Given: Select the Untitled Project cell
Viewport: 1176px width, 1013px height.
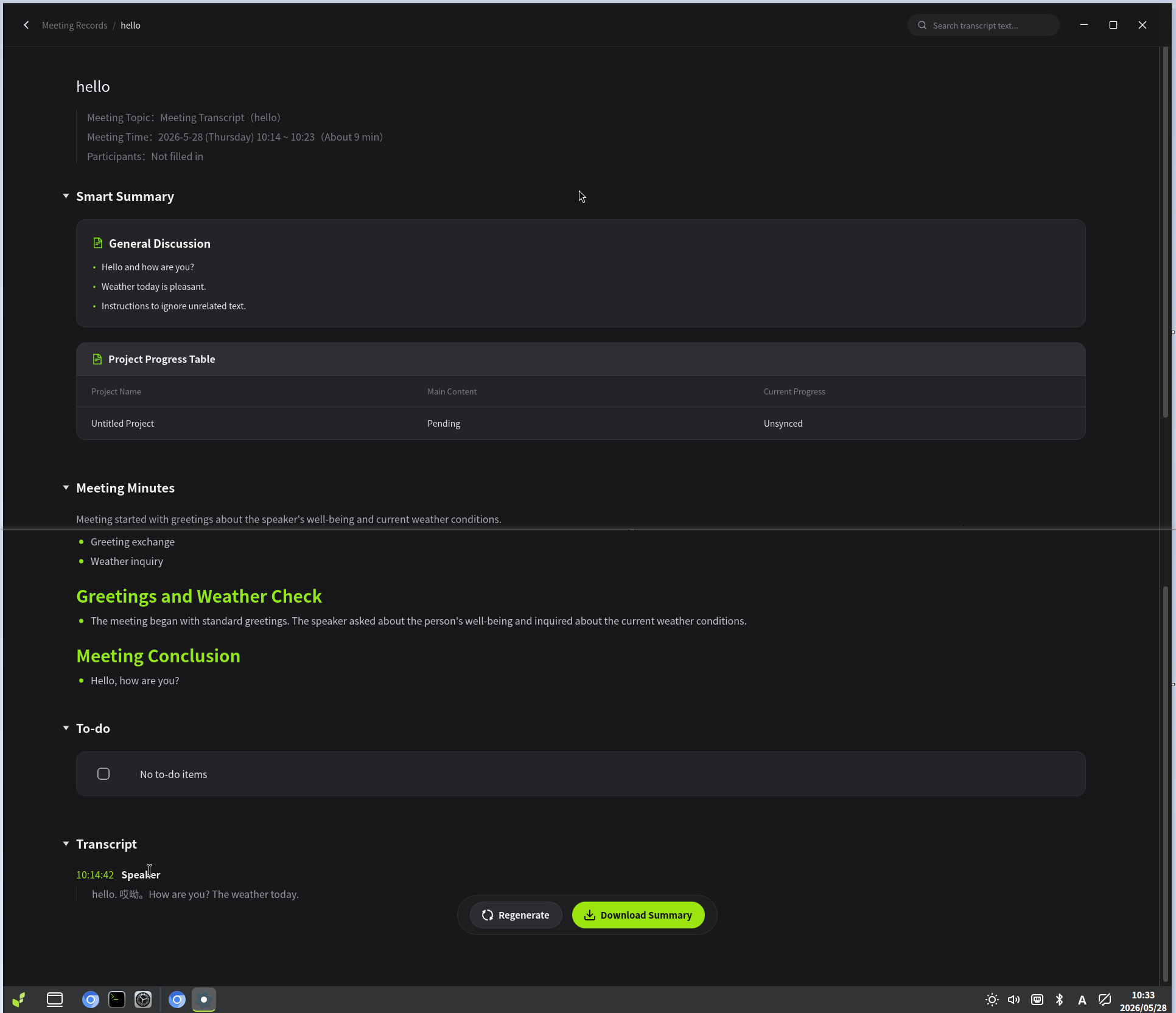Looking at the screenshot, I should 122,423.
